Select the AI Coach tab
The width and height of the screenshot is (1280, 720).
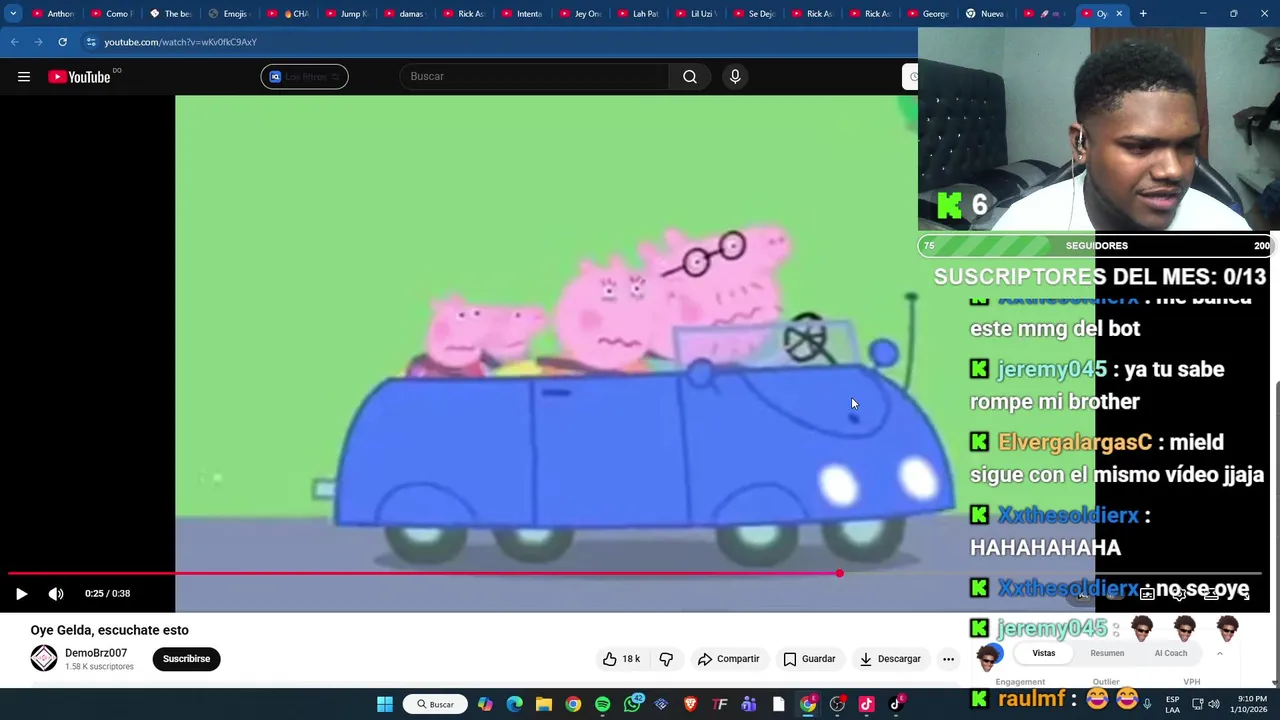[1171, 653]
